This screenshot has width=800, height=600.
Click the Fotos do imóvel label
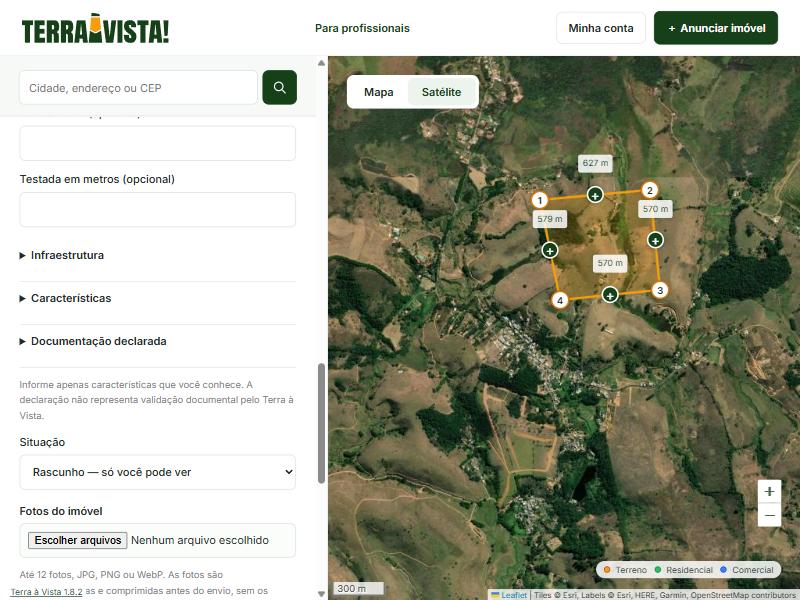tap(61, 511)
